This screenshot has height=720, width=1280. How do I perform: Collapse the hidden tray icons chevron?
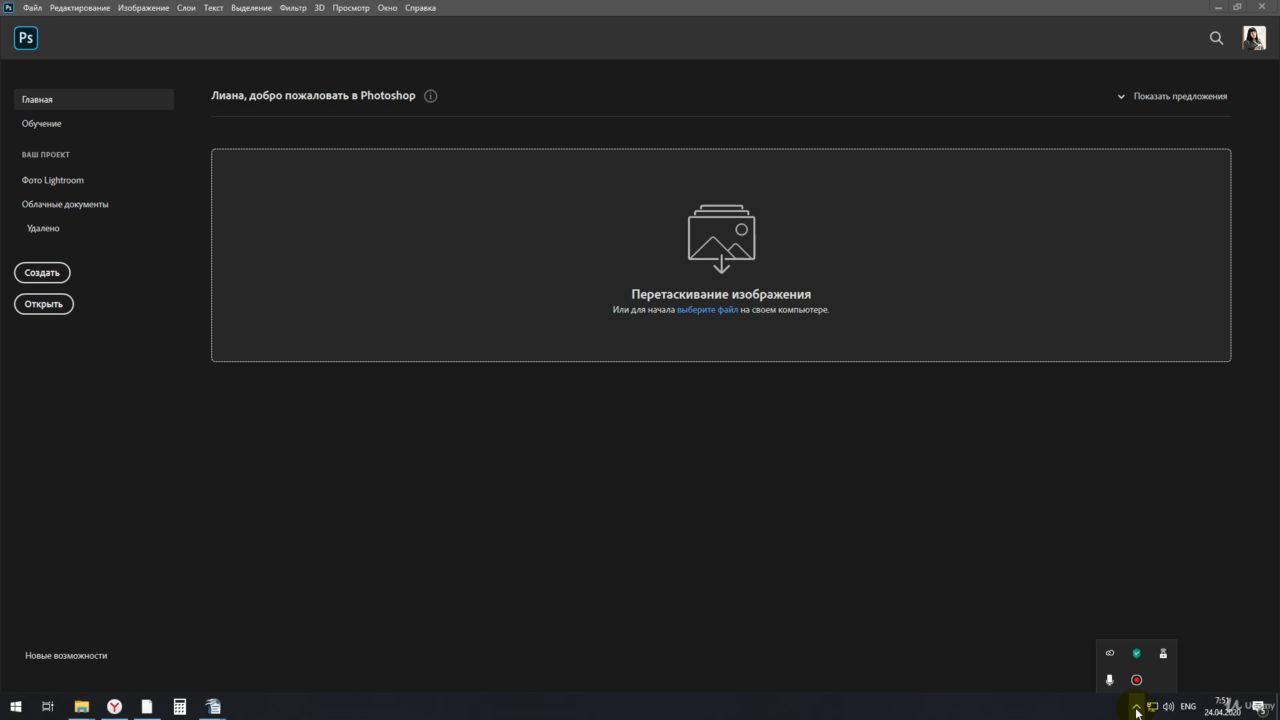[x=1136, y=706]
